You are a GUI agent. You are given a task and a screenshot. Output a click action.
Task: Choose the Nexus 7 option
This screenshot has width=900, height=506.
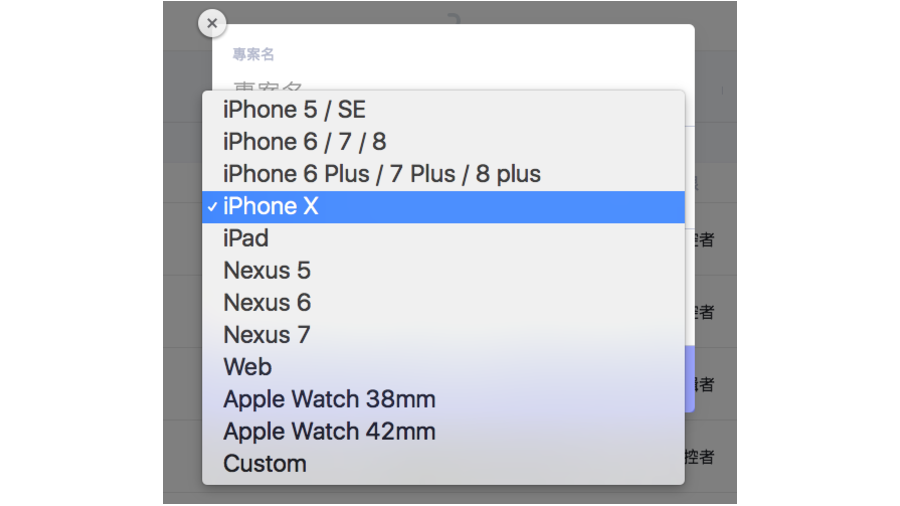coord(443,335)
